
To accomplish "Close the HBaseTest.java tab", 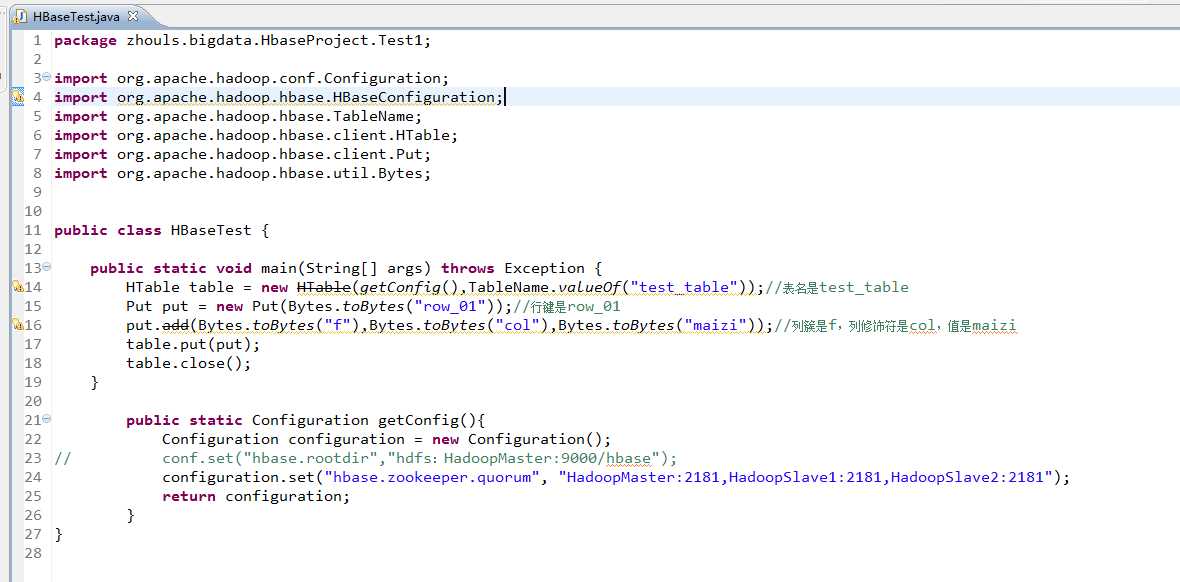I will click(x=133, y=15).
